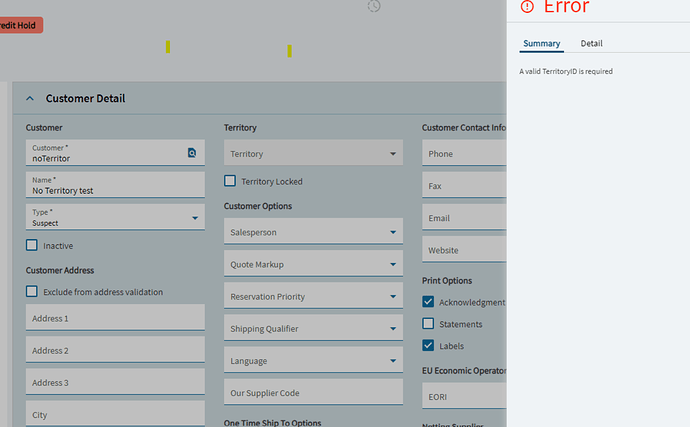Click the Address 1 field

click(115, 317)
